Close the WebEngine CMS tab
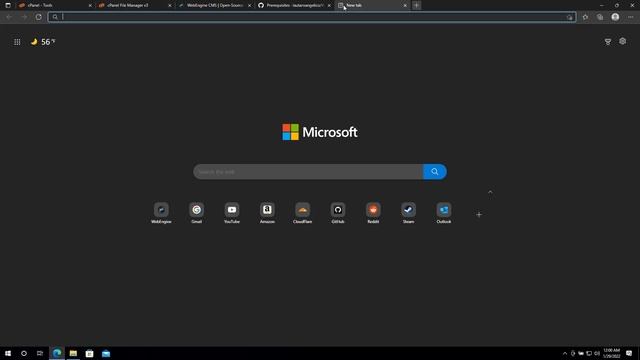 click(x=249, y=5)
